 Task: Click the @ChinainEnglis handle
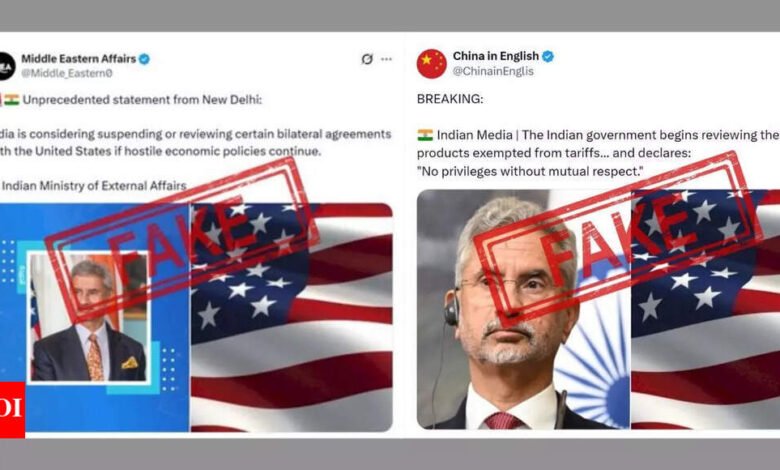click(x=493, y=71)
